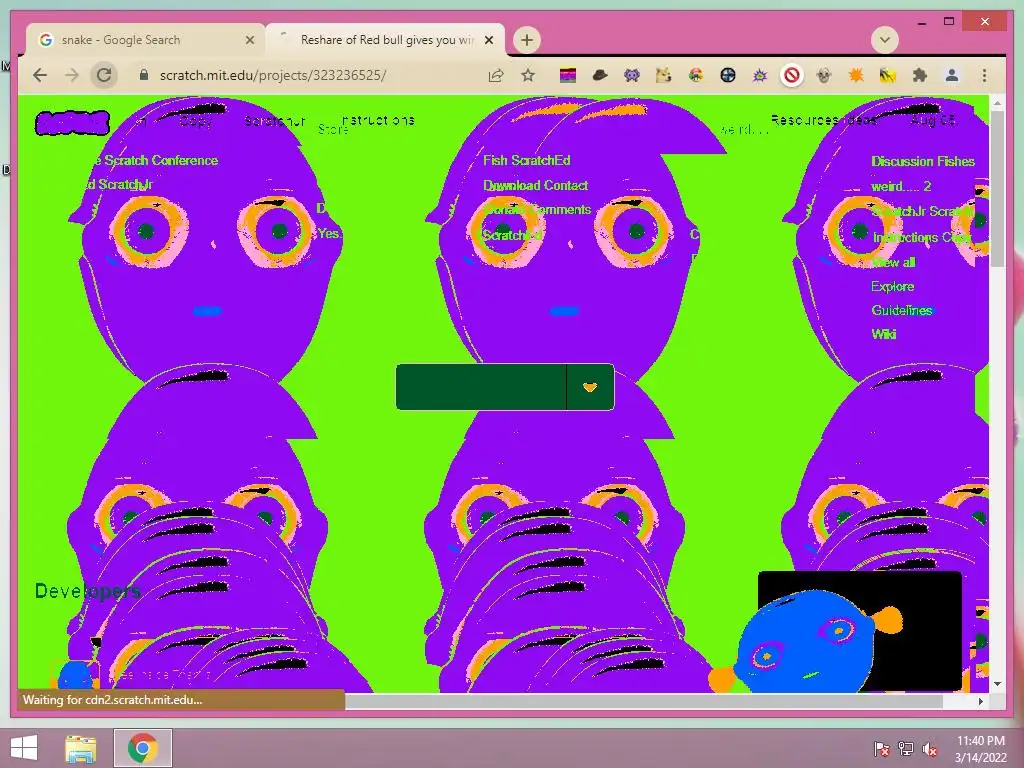The height and width of the screenshot is (768, 1024).
Task: Open the striped-flag extension icon
Action: 568,76
